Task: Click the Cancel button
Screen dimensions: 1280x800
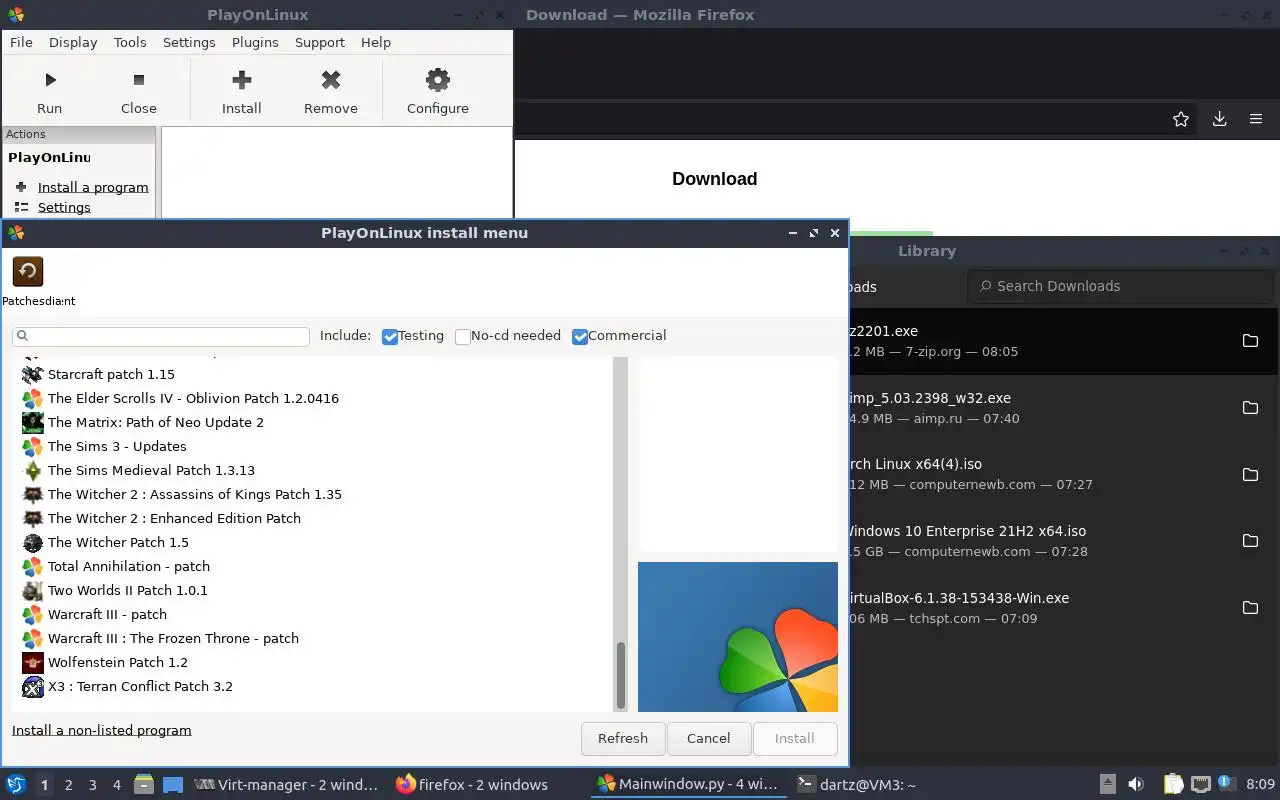Action: pyautogui.click(x=708, y=738)
